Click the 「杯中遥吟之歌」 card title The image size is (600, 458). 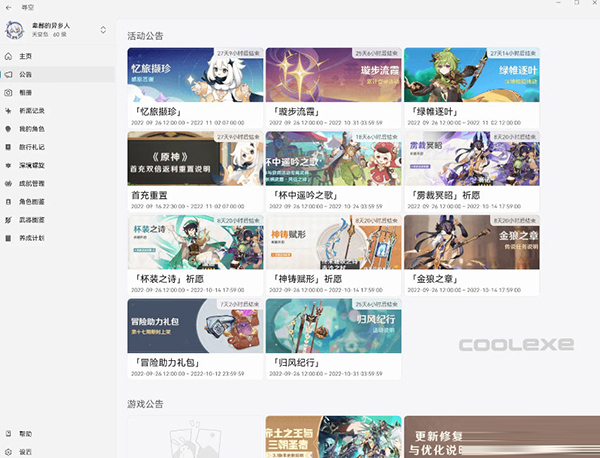tap(304, 196)
